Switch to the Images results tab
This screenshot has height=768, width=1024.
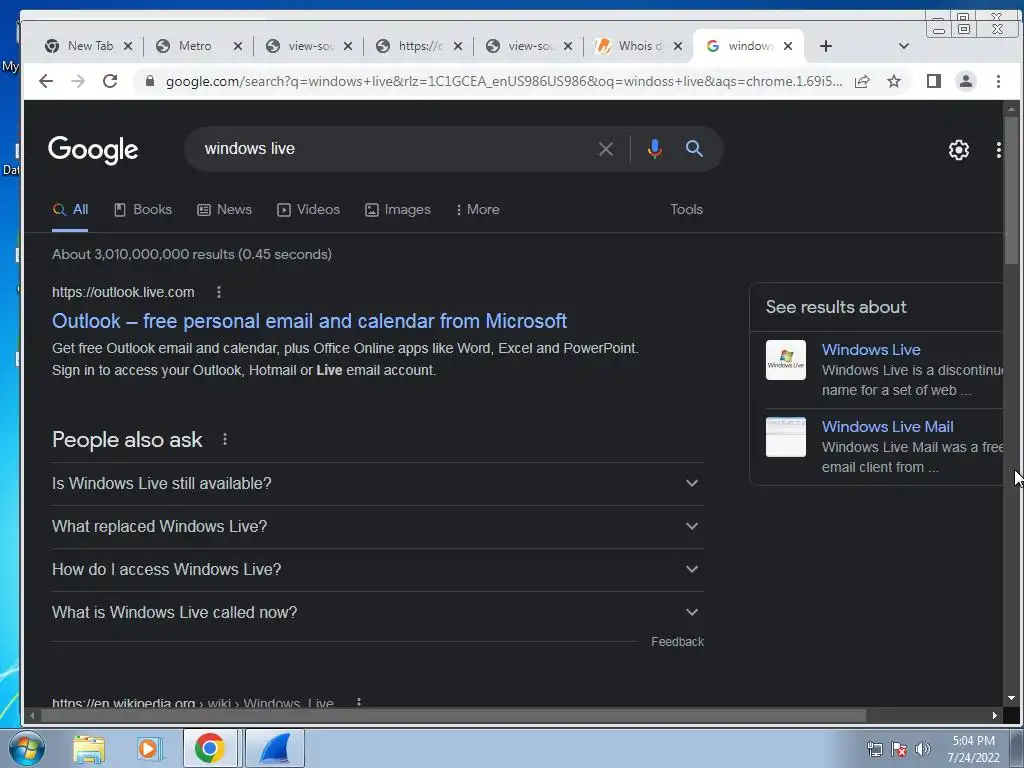tap(398, 210)
